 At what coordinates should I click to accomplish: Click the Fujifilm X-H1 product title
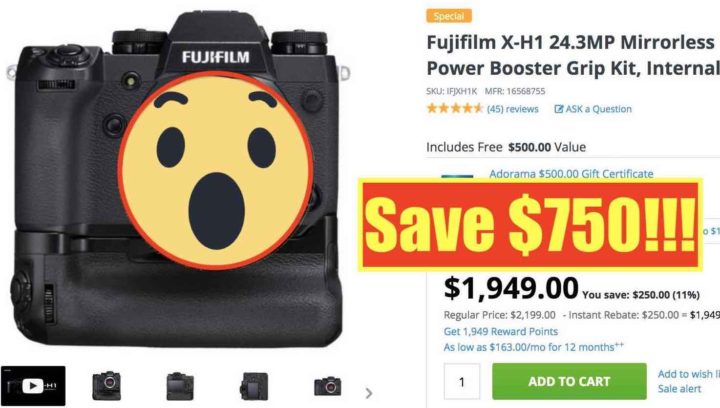573,55
